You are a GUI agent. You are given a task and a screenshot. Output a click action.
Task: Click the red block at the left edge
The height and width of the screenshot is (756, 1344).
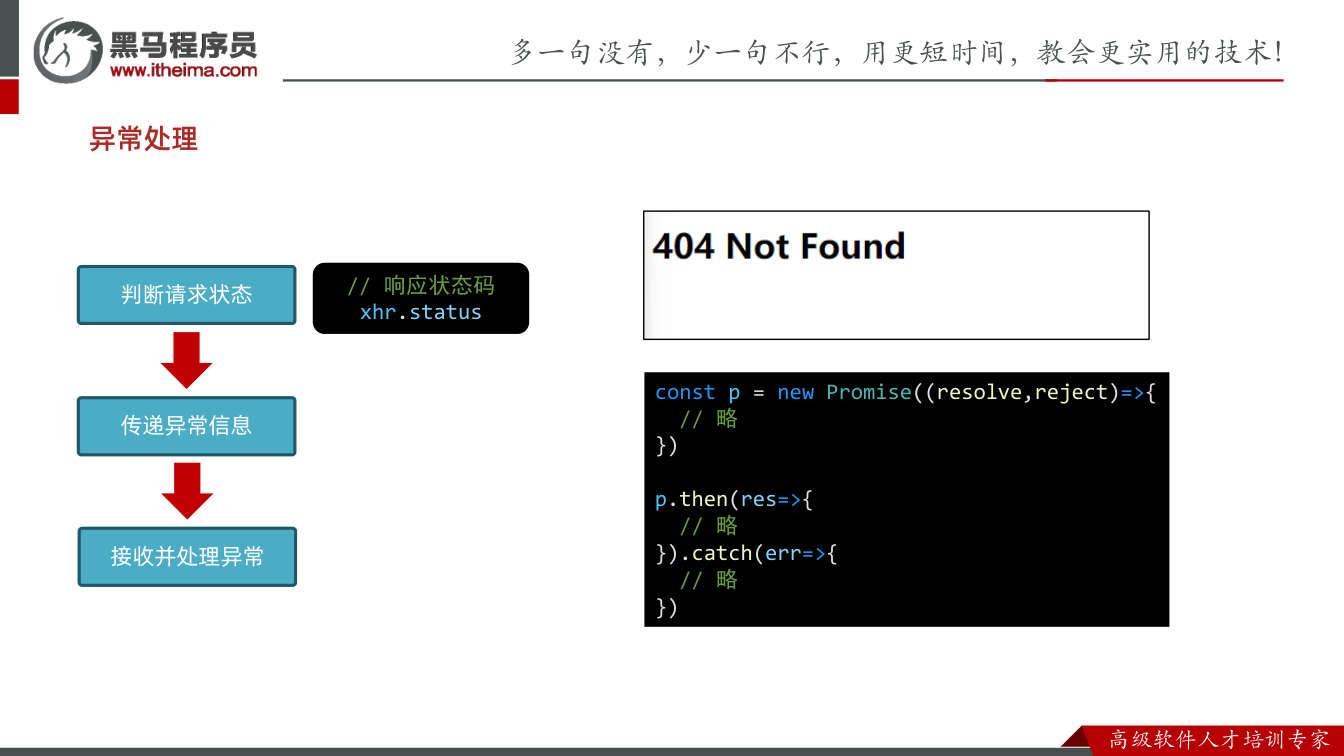coord(9,96)
